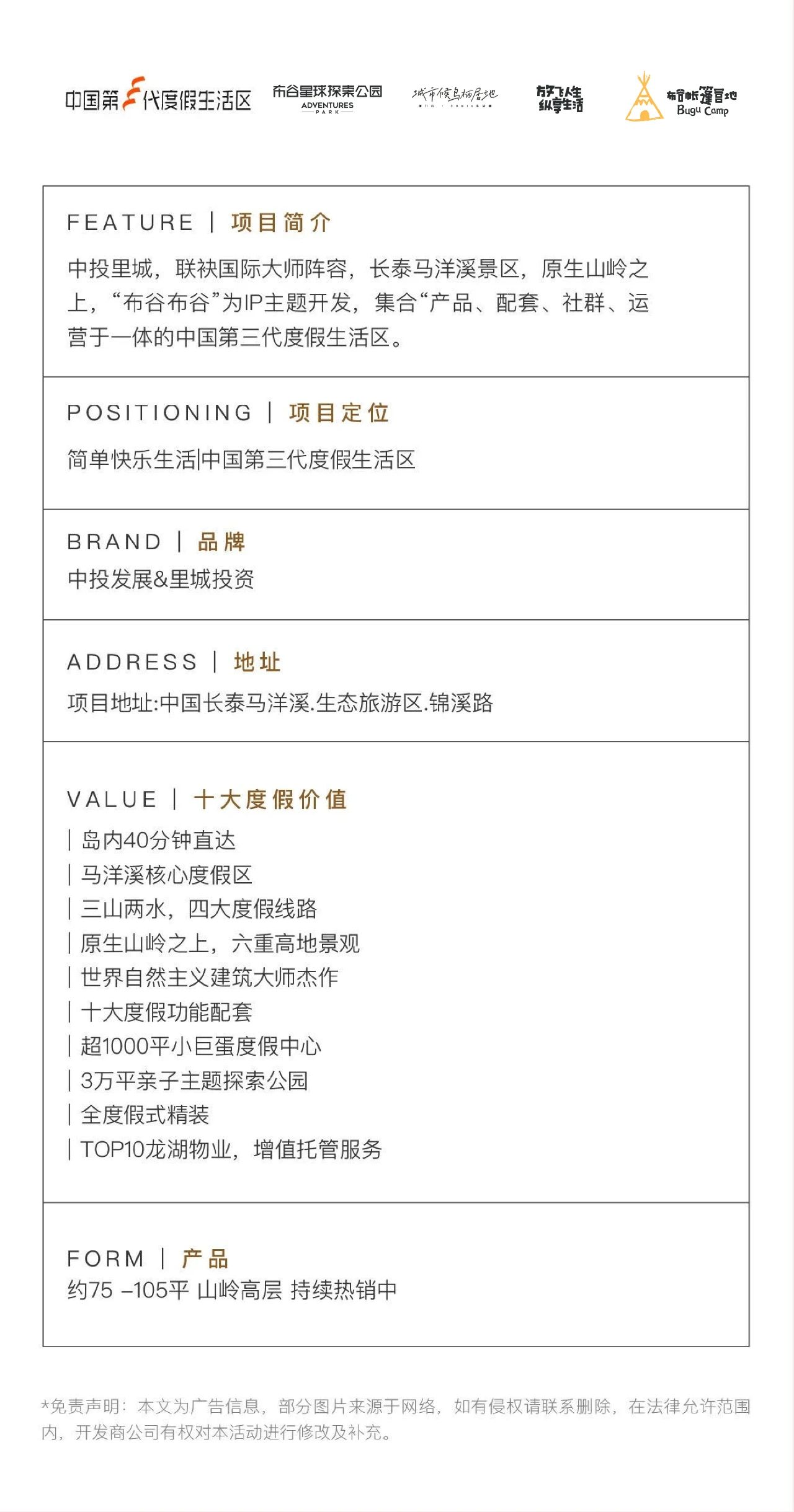Click the FORM 产品 heading
The image size is (794, 1512).
(x=148, y=1258)
